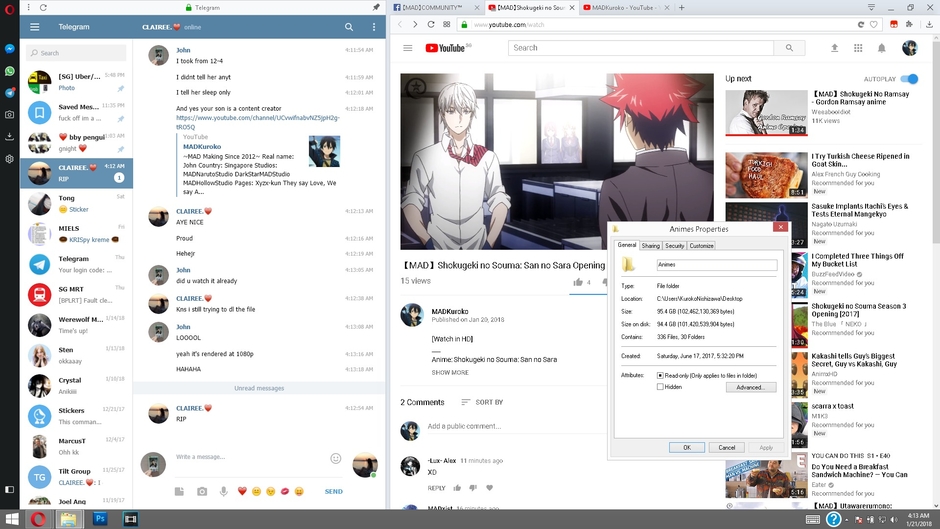This screenshot has width=940, height=529.
Task: Open File Explorer from taskbar
Action: [68, 519]
